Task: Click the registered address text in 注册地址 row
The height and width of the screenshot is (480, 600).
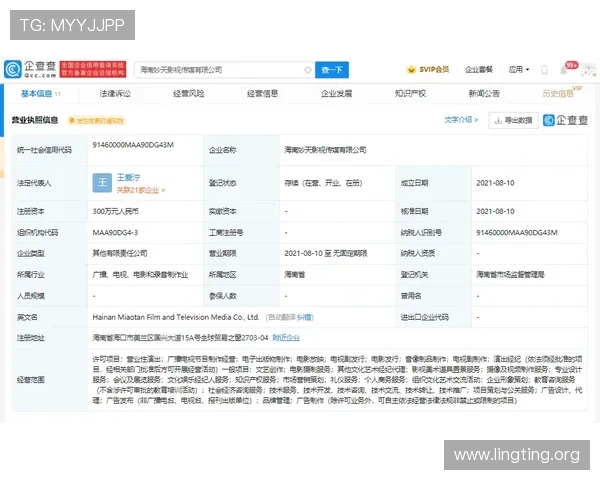Action: (x=180, y=338)
